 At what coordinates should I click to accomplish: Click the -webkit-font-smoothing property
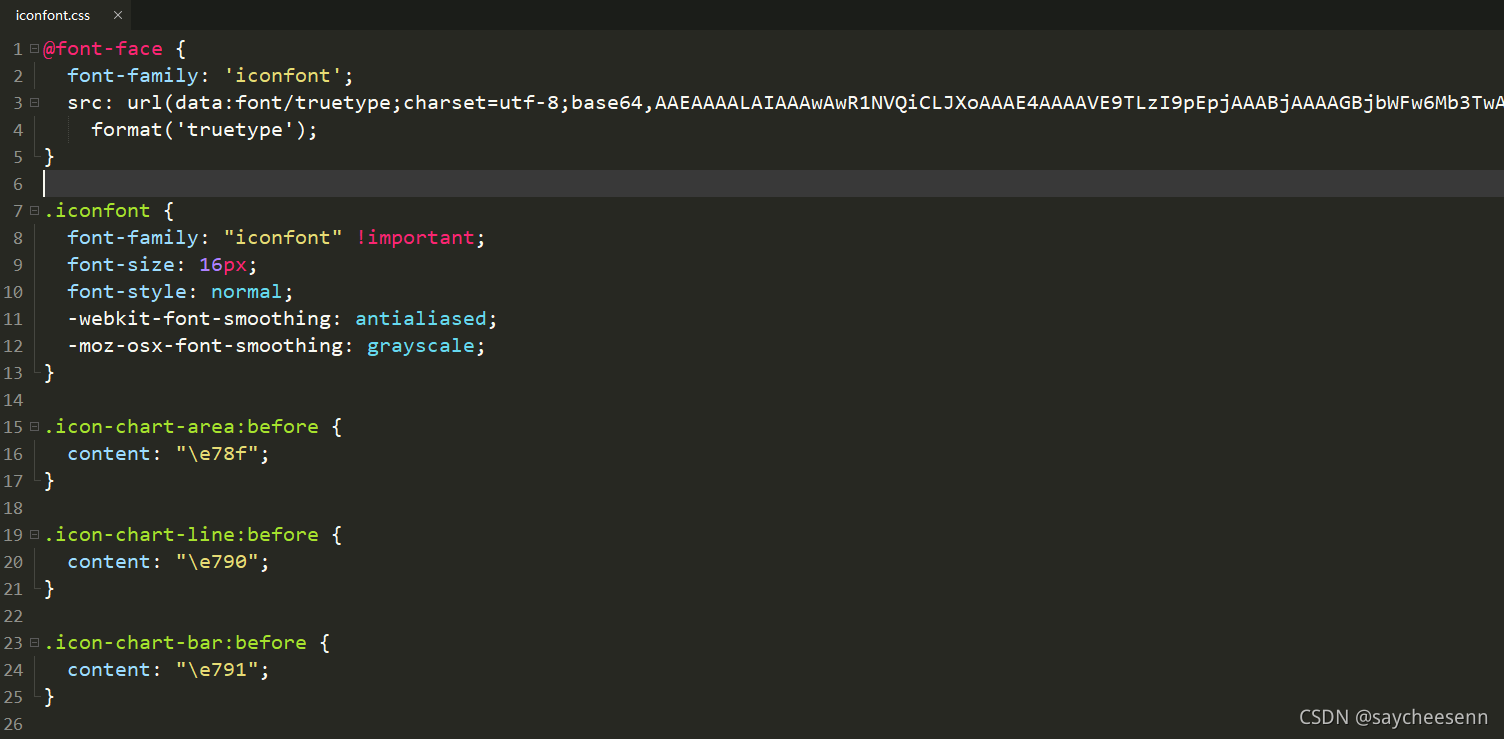tap(199, 319)
